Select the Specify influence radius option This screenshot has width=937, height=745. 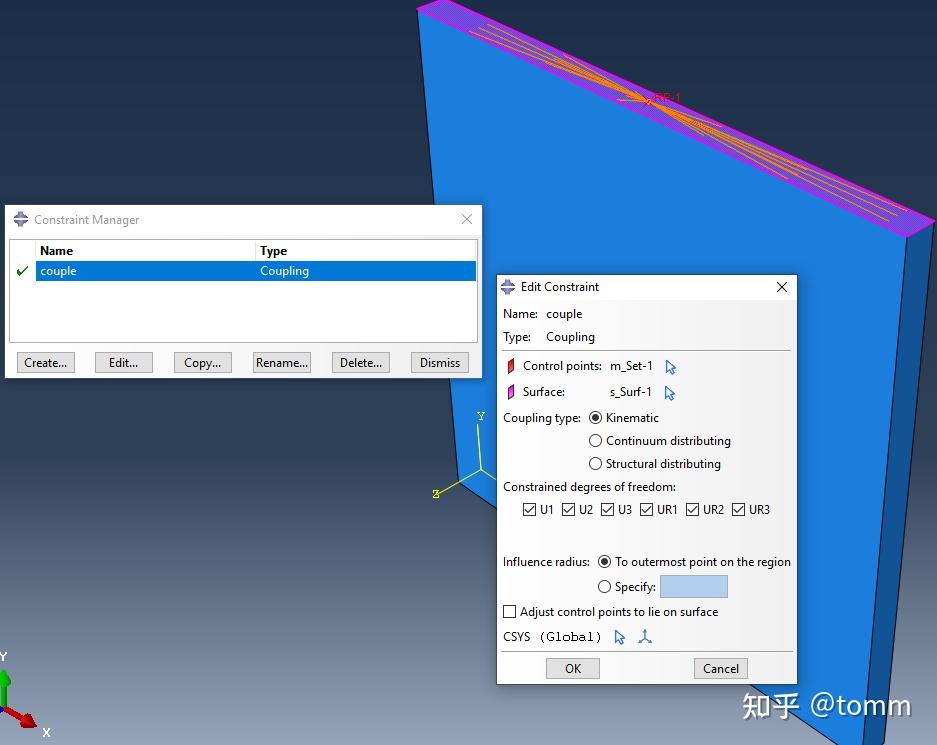tap(604, 586)
